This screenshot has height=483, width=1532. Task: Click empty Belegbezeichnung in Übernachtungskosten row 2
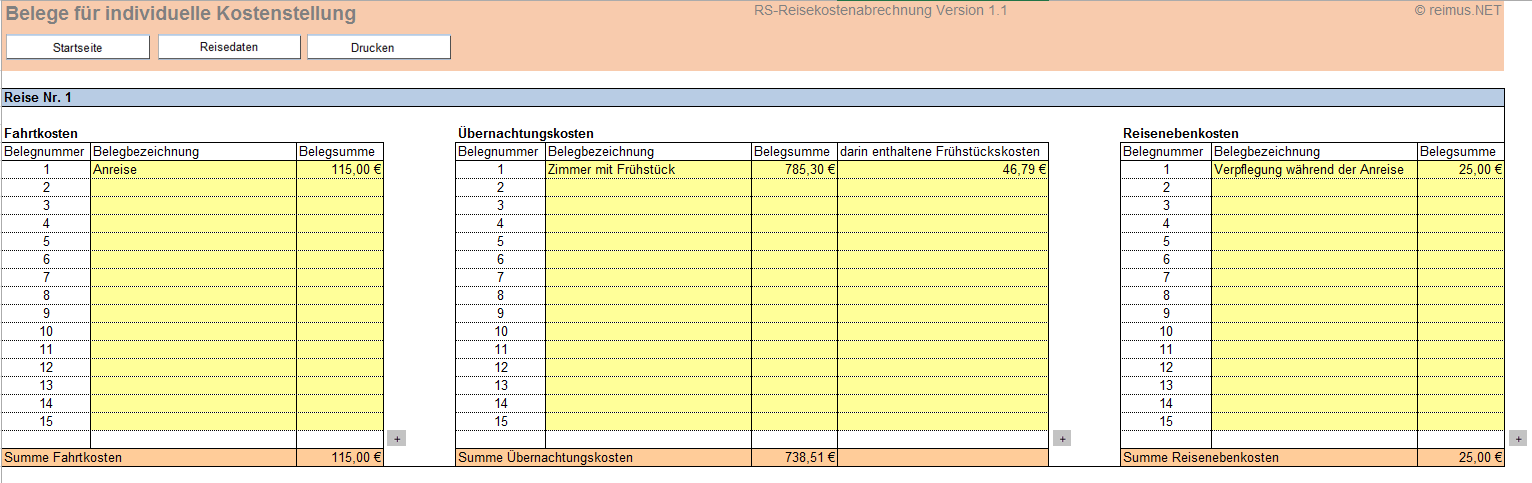pos(648,188)
